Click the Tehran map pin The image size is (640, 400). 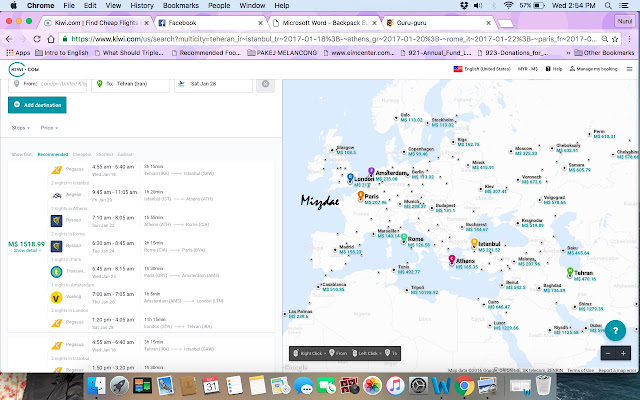[x=570, y=271]
